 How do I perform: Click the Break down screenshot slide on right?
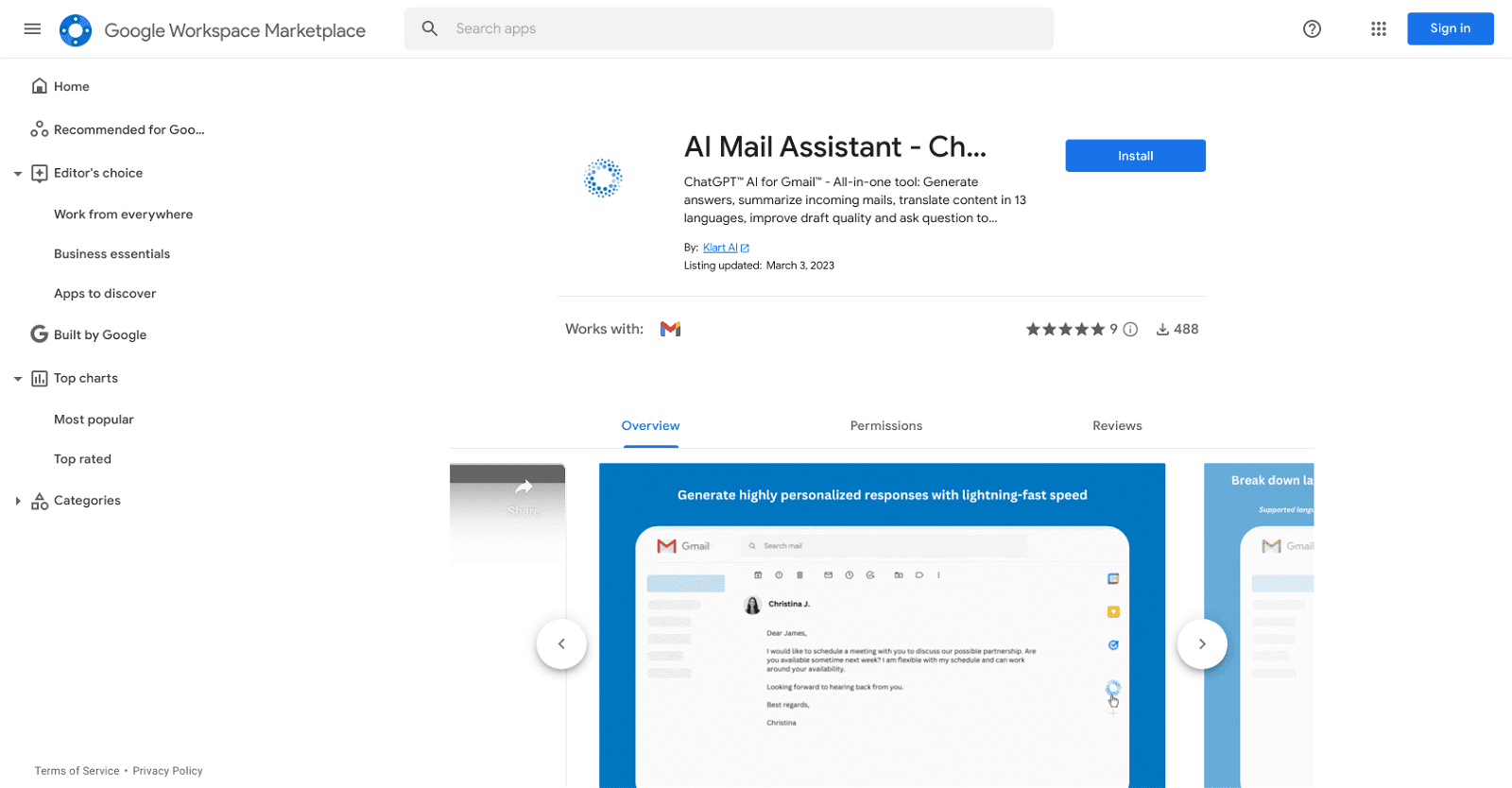pos(1259,625)
